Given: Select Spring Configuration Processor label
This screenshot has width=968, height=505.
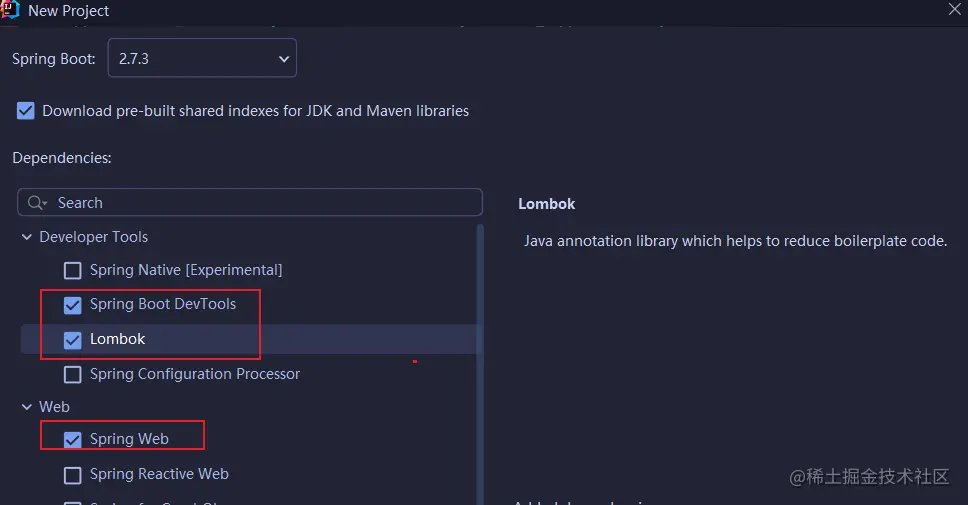Looking at the screenshot, I should pos(195,374).
